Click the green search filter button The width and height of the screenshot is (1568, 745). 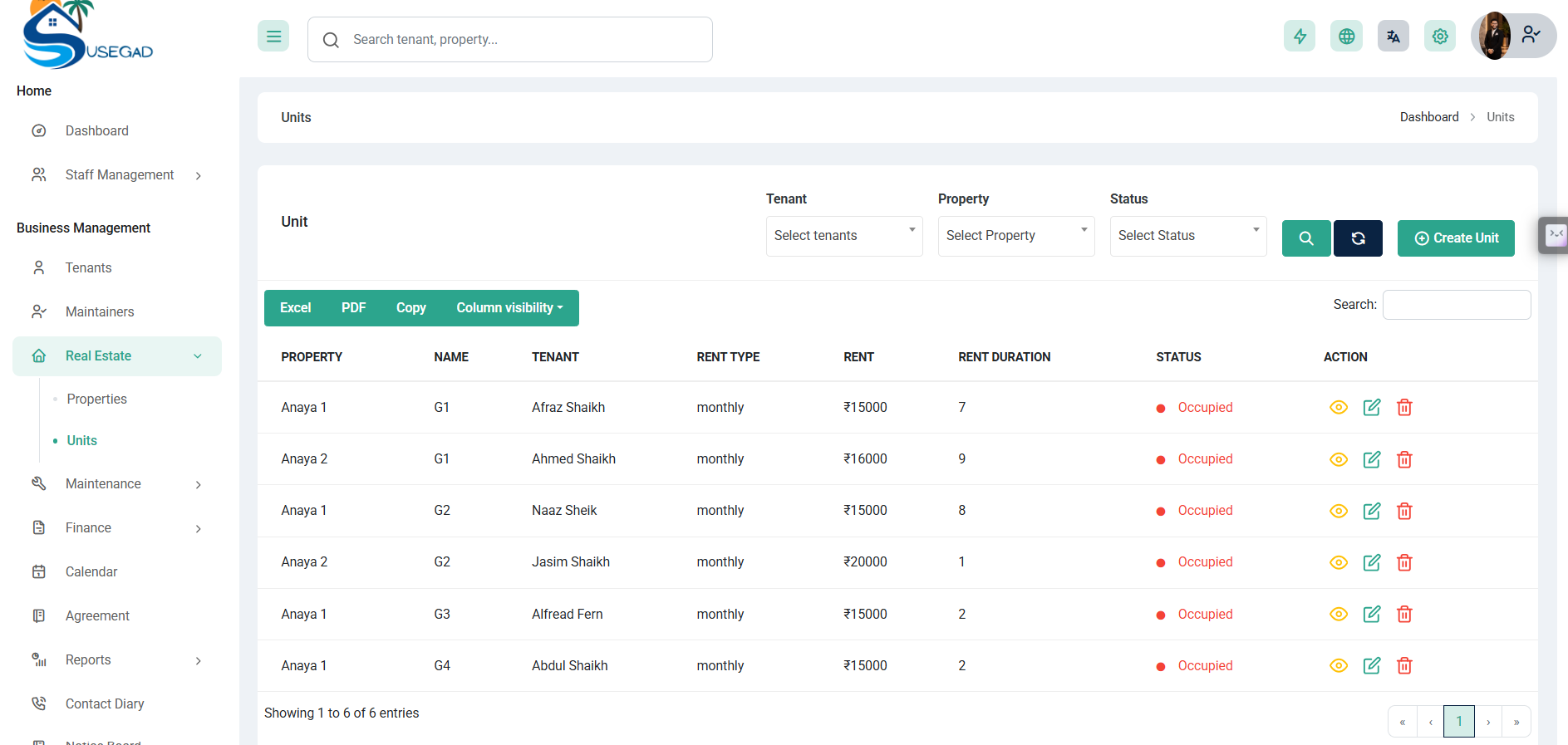point(1306,238)
